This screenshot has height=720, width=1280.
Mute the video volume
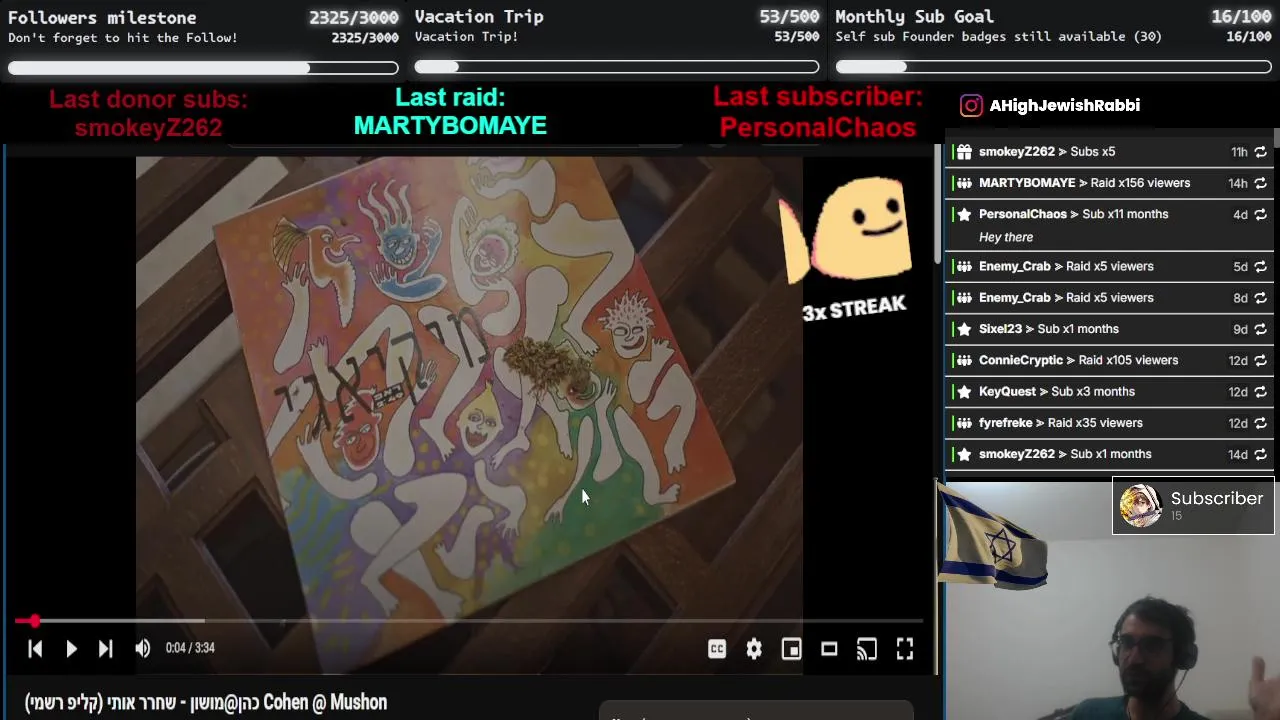coord(142,649)
